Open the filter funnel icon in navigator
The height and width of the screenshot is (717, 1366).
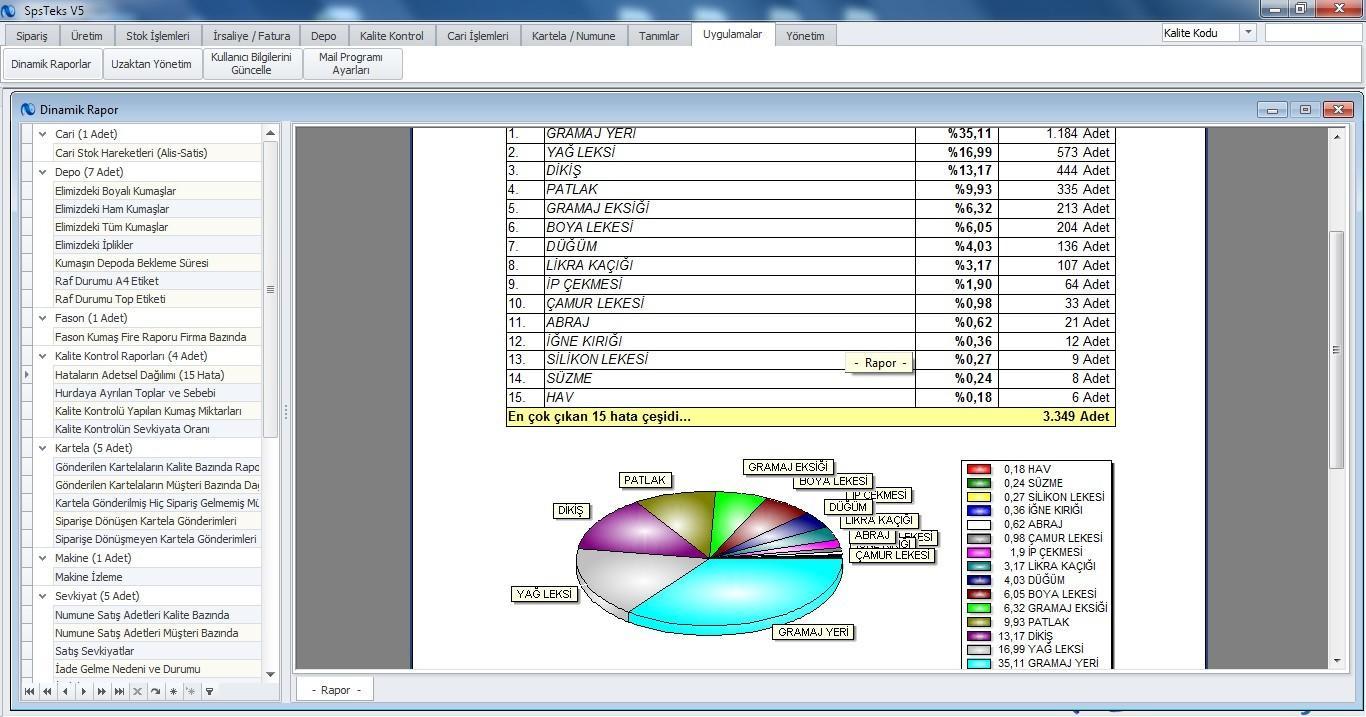pyautogui.click(x=209, y=691)
